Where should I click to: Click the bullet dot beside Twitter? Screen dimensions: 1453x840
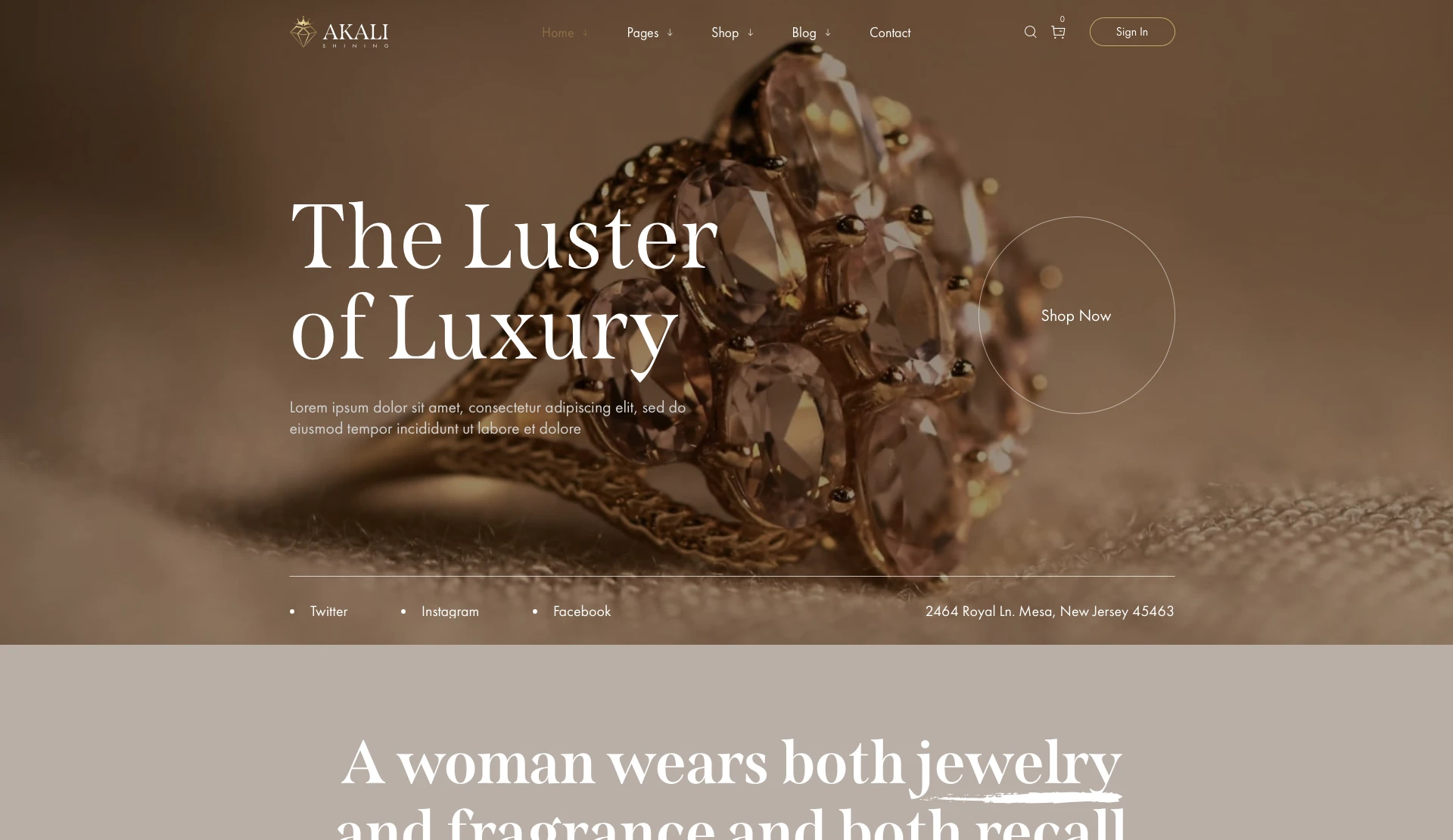click(x=292, y=611)
